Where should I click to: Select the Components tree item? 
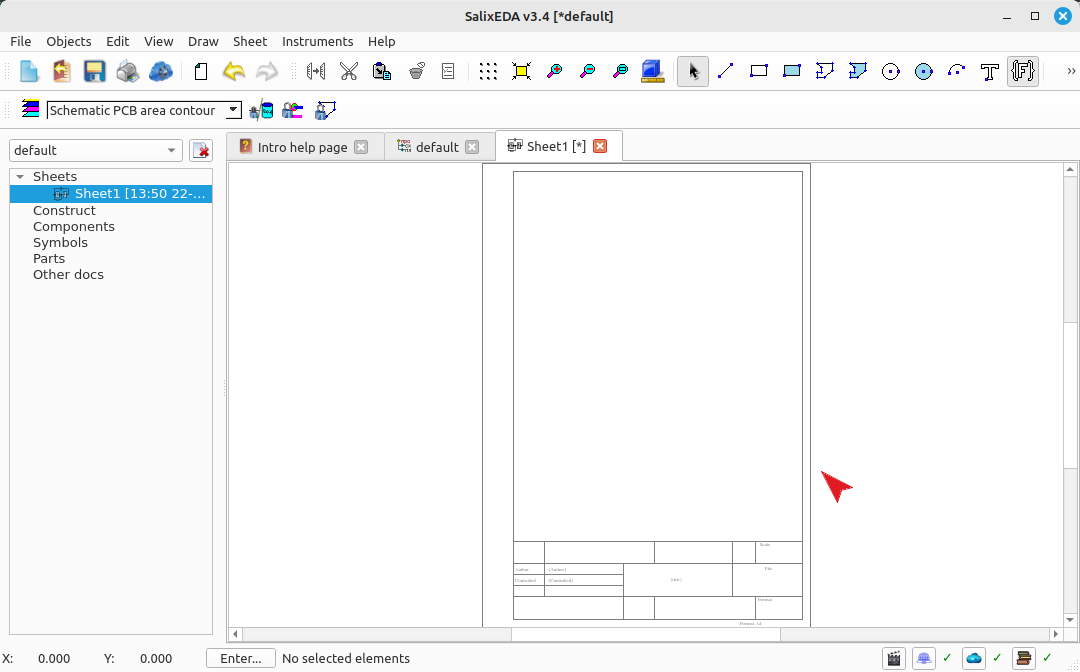(74, 227)
